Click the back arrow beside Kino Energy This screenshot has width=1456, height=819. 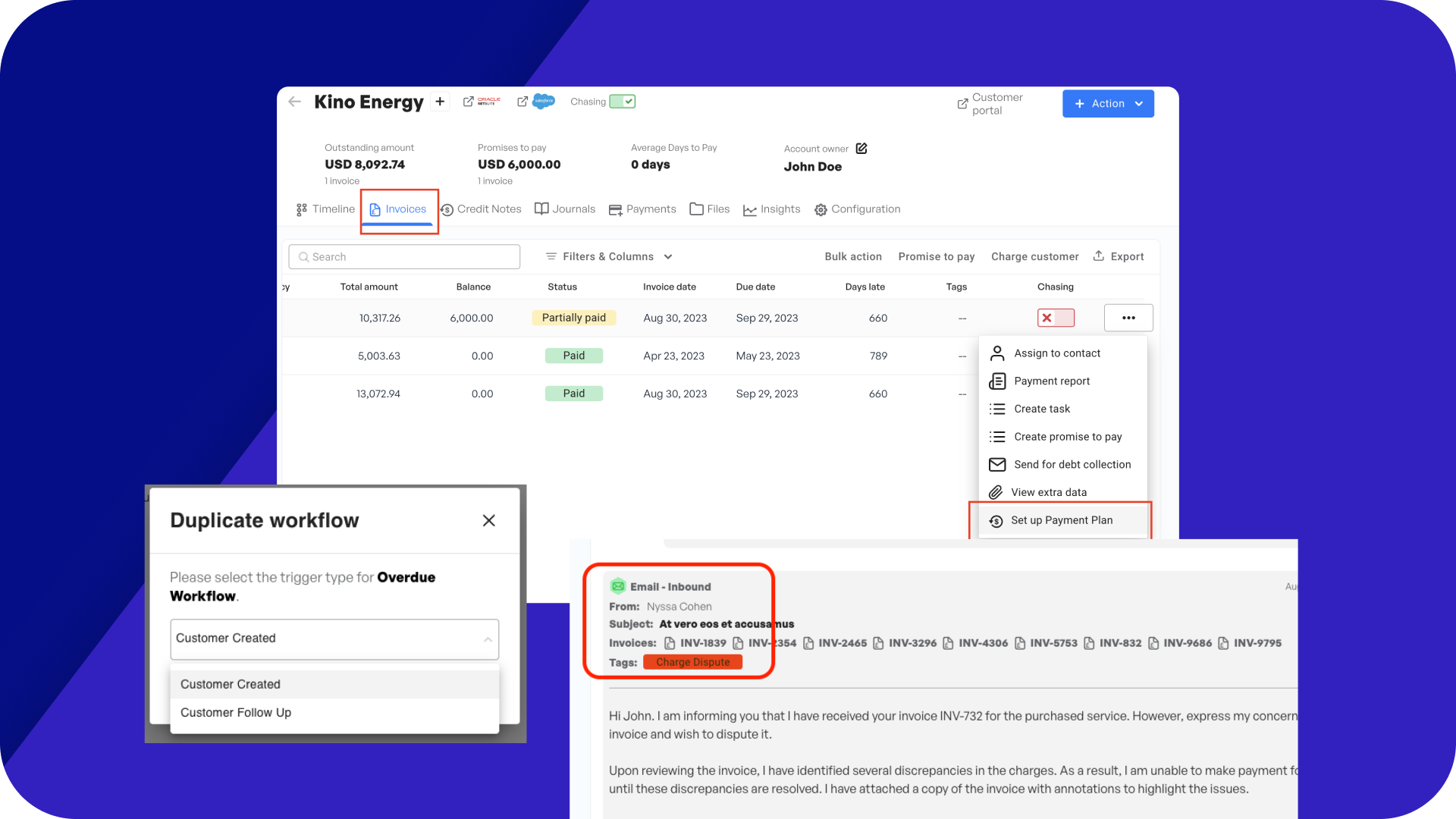(295, 102)
